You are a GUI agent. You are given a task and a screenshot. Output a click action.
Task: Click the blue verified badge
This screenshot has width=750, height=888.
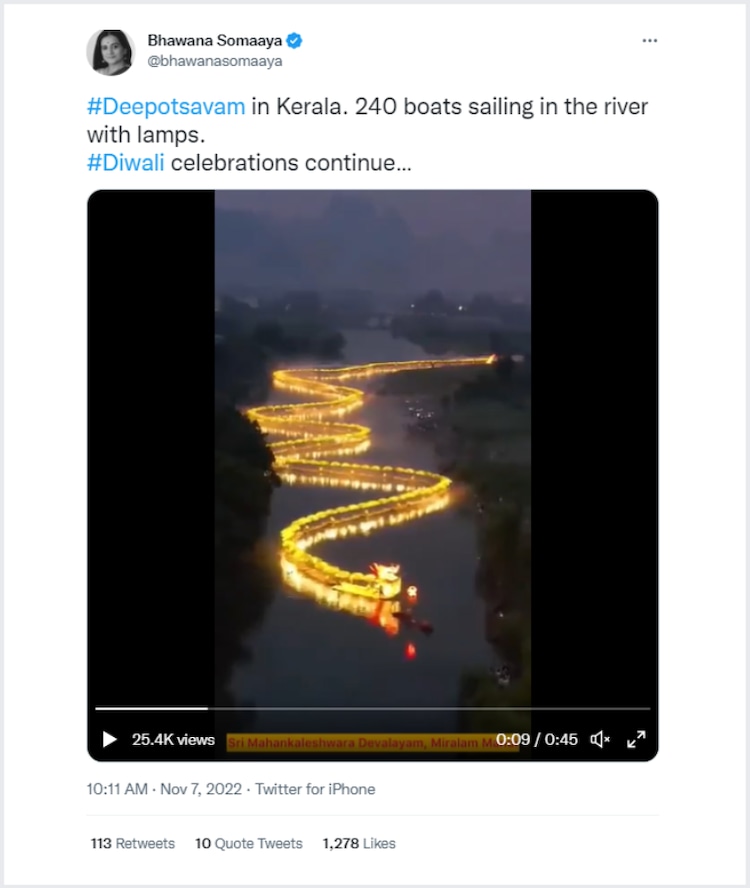click(295, 41)
